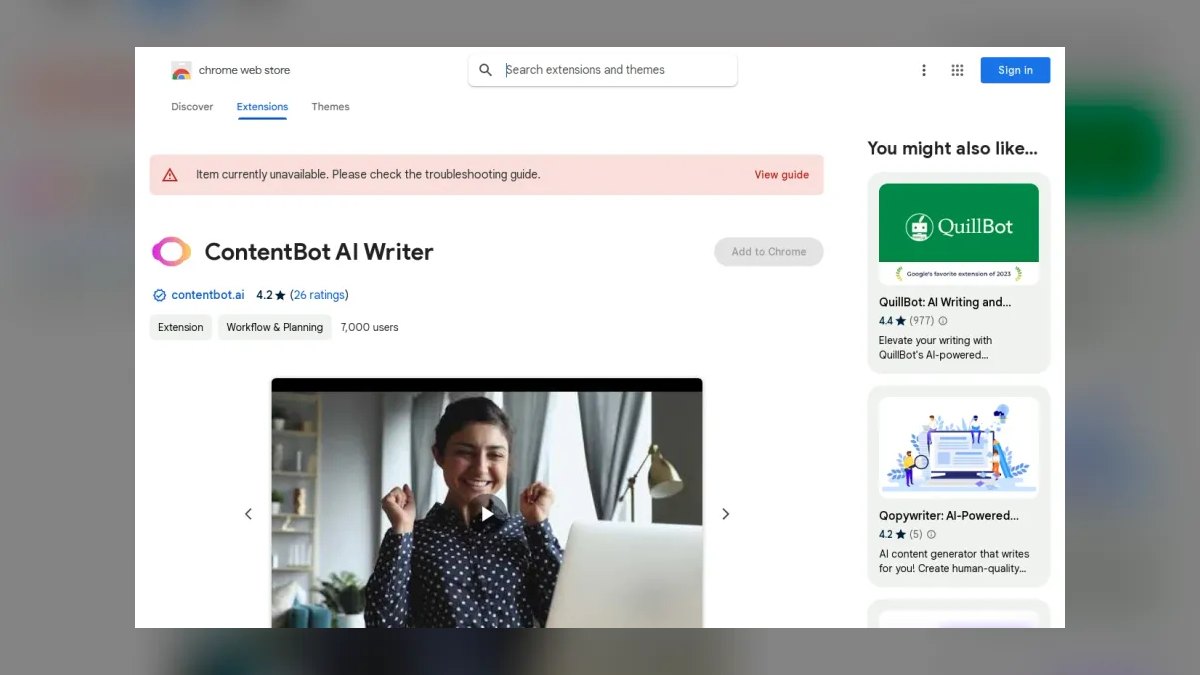Screen dimensions: 1200x675
Task: Click the Workflow & Planning chip
Action: [x=275, y=327]
